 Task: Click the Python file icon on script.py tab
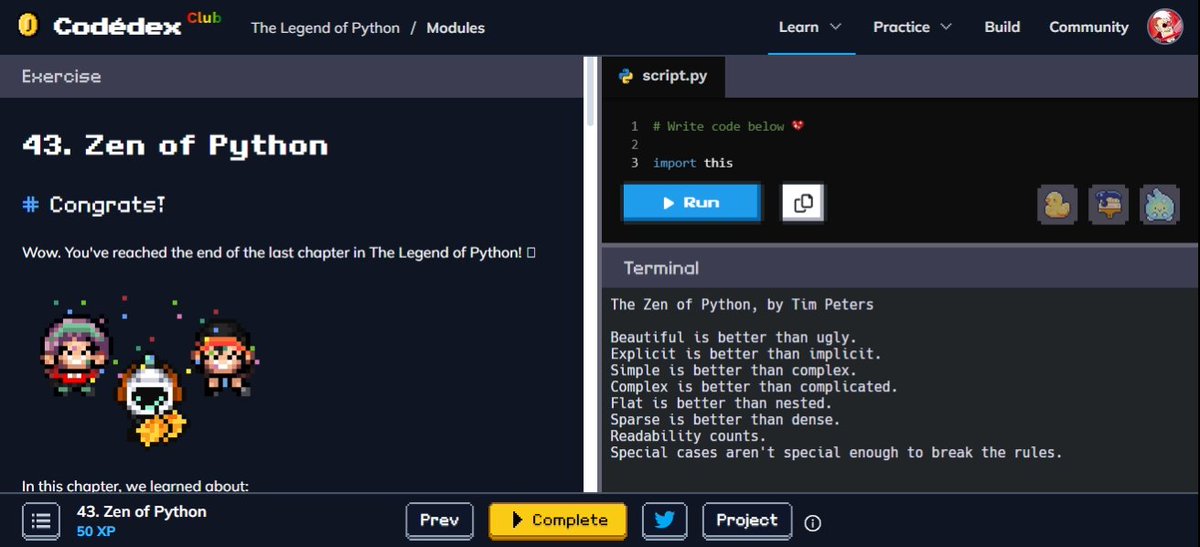626,75
